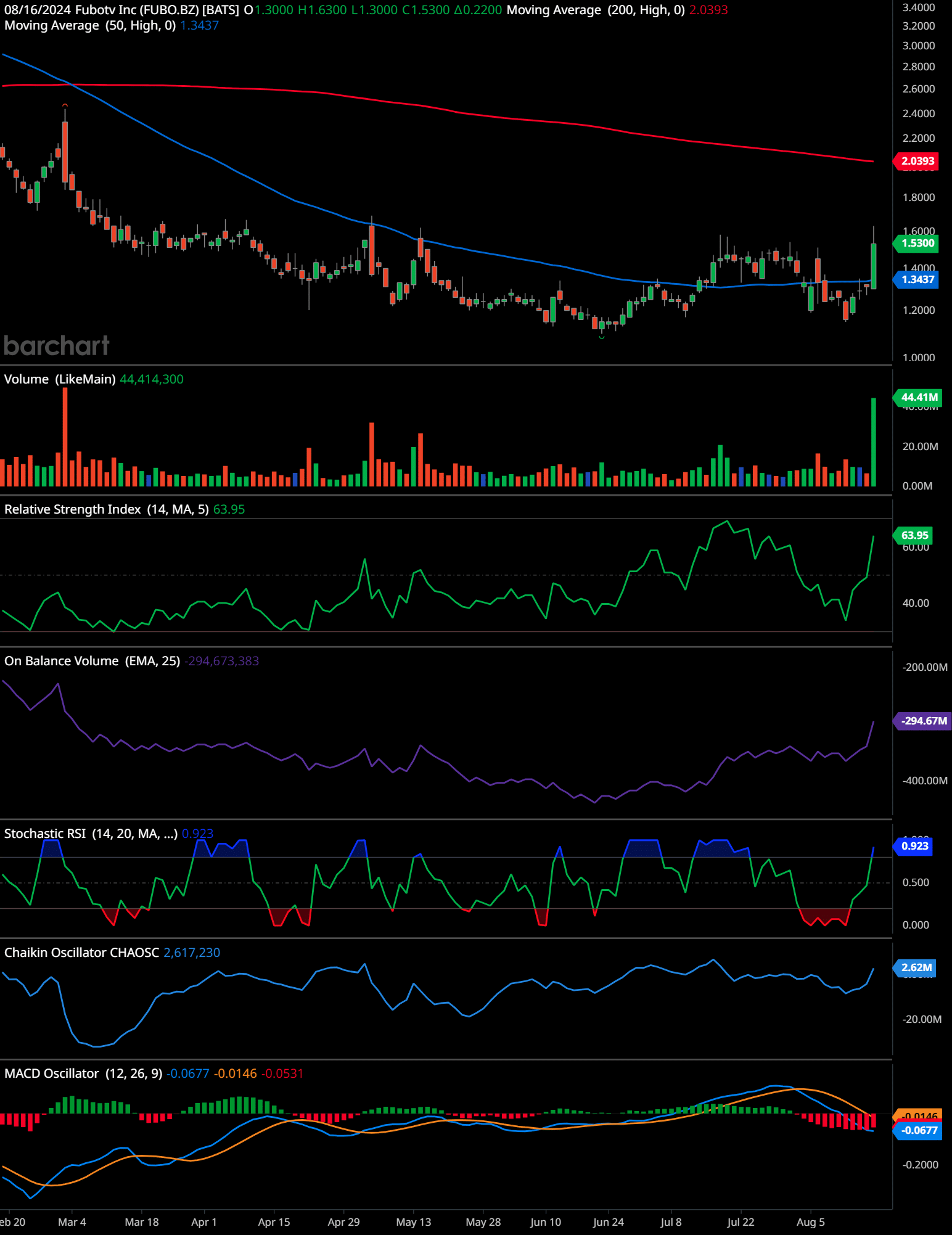Click the 20.00M volume axis label
The height and width of the screenshot is (1235, 952).
[x=920, y=446]
